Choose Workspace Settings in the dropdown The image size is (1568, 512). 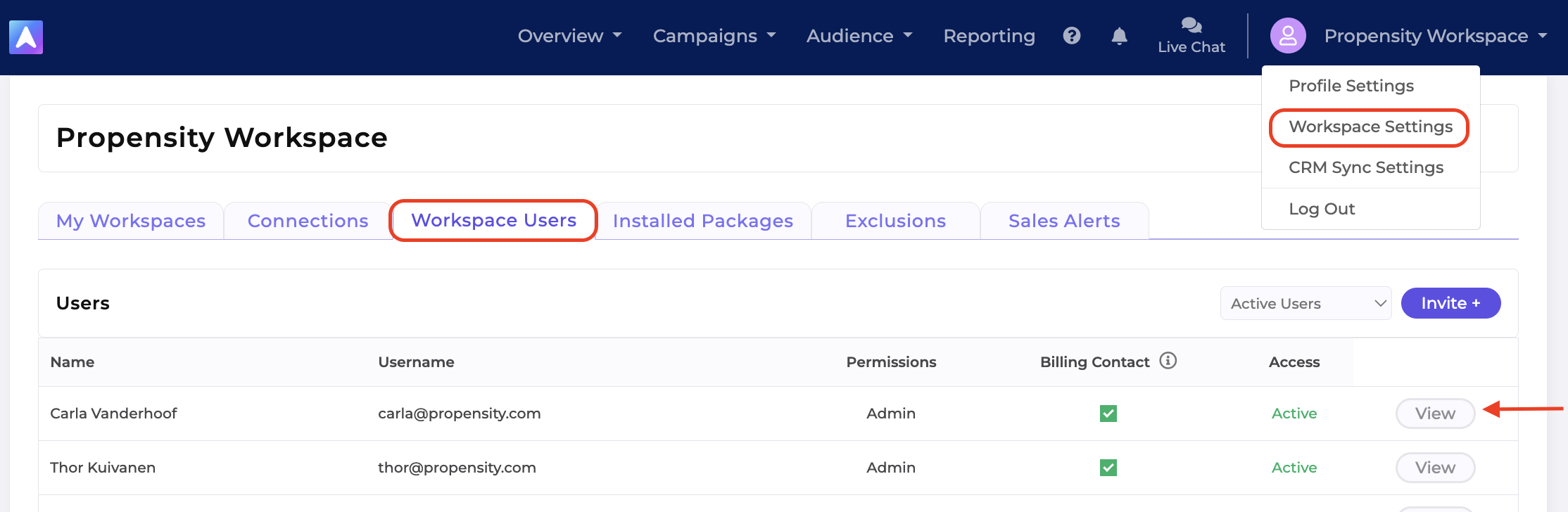(x=1370, y=127)
